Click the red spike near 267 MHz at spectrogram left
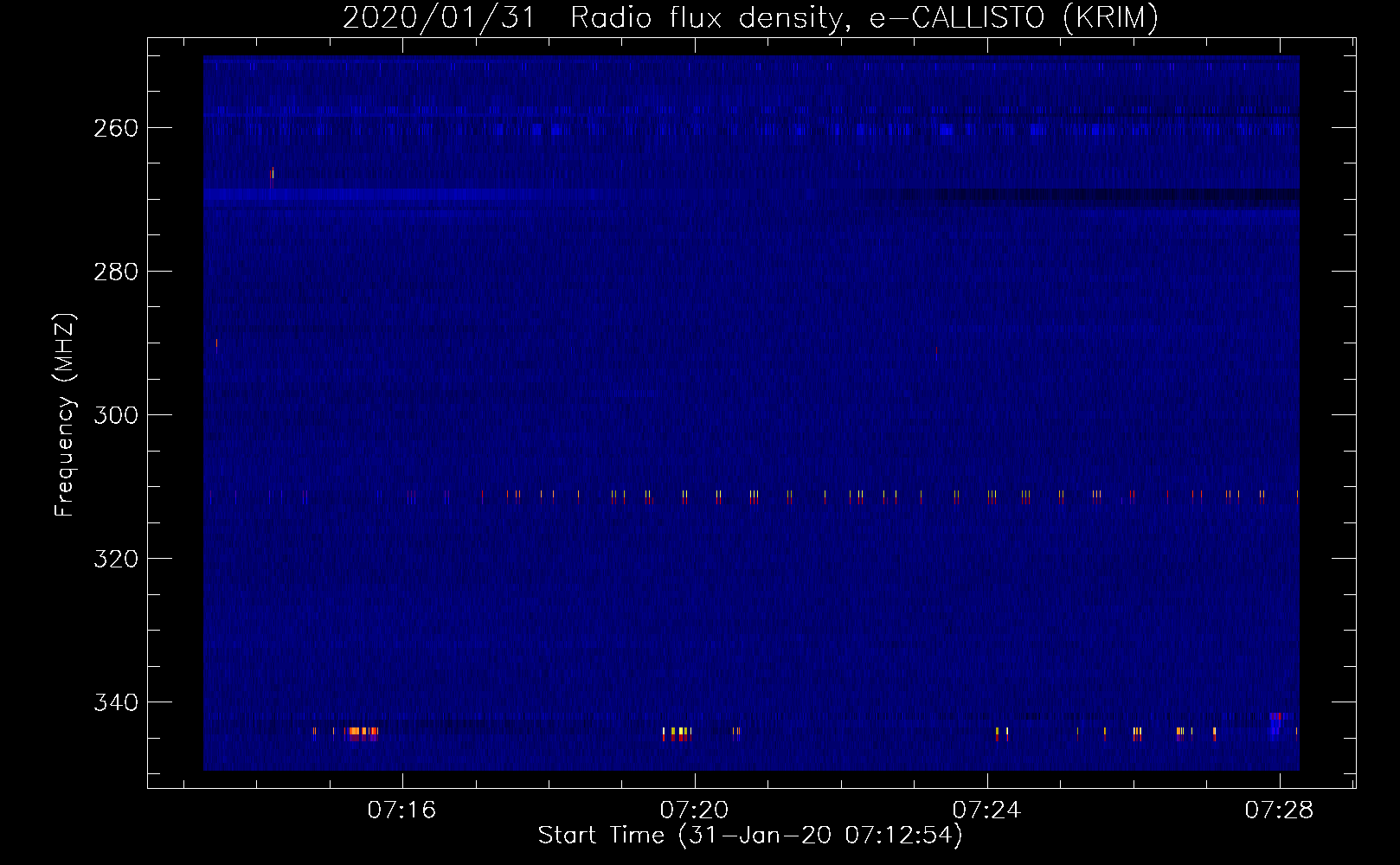This screenshot has height=865, width=1400. (271, 178)
